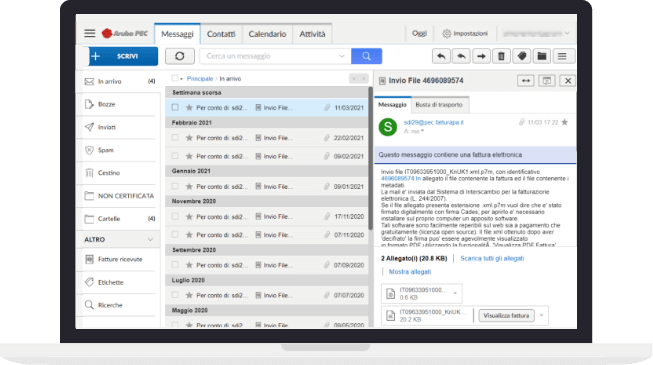Screen dimensions: 653x365
Task: Click the Principale breadcrumb link
Action: coord(200,79)
